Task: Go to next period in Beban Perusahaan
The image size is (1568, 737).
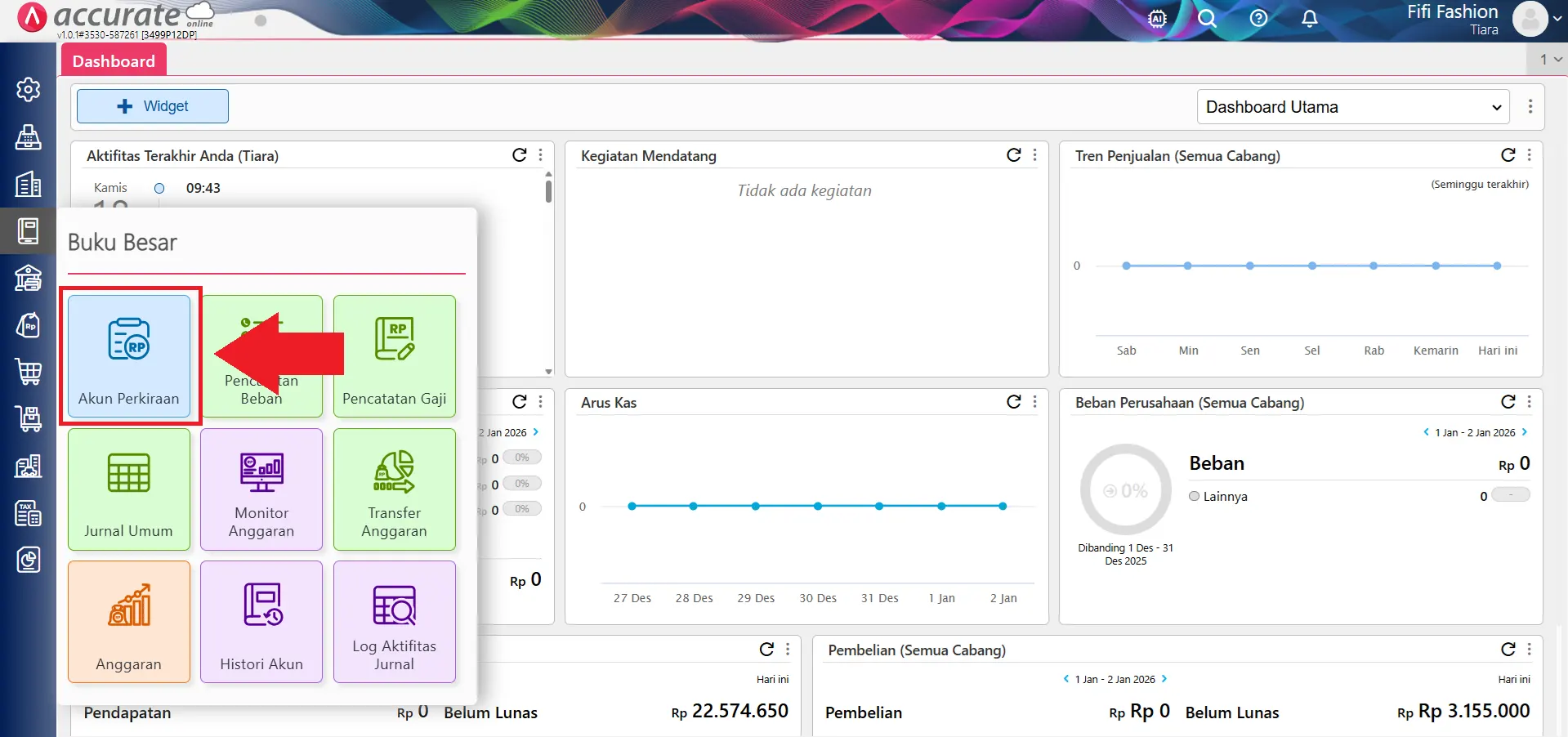Action: click(1525, 432)
